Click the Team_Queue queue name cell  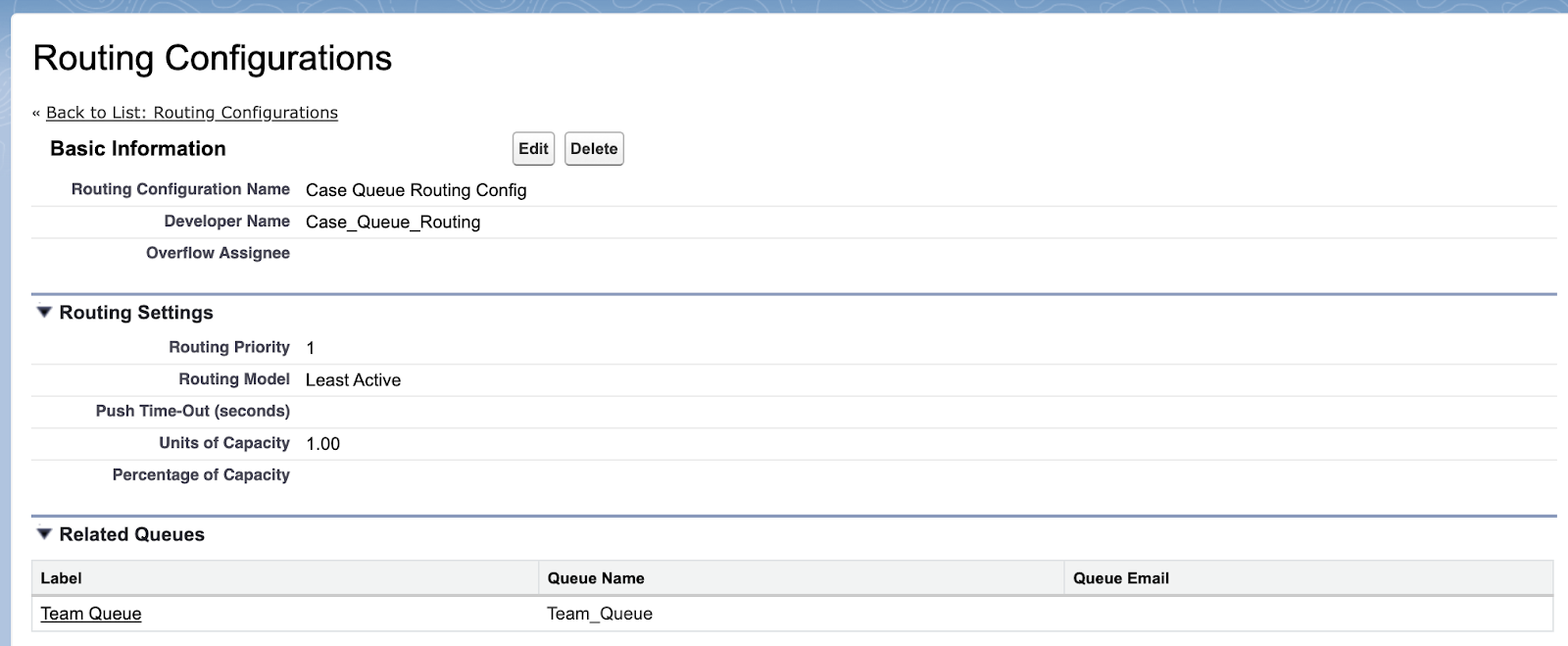[x=600, y=614]
